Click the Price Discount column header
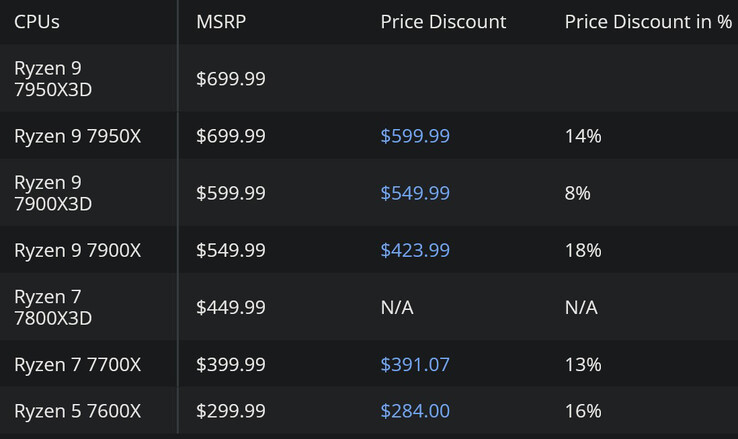Image resolution: width=738 pixels, height=439 pixels. coord(443,22)
